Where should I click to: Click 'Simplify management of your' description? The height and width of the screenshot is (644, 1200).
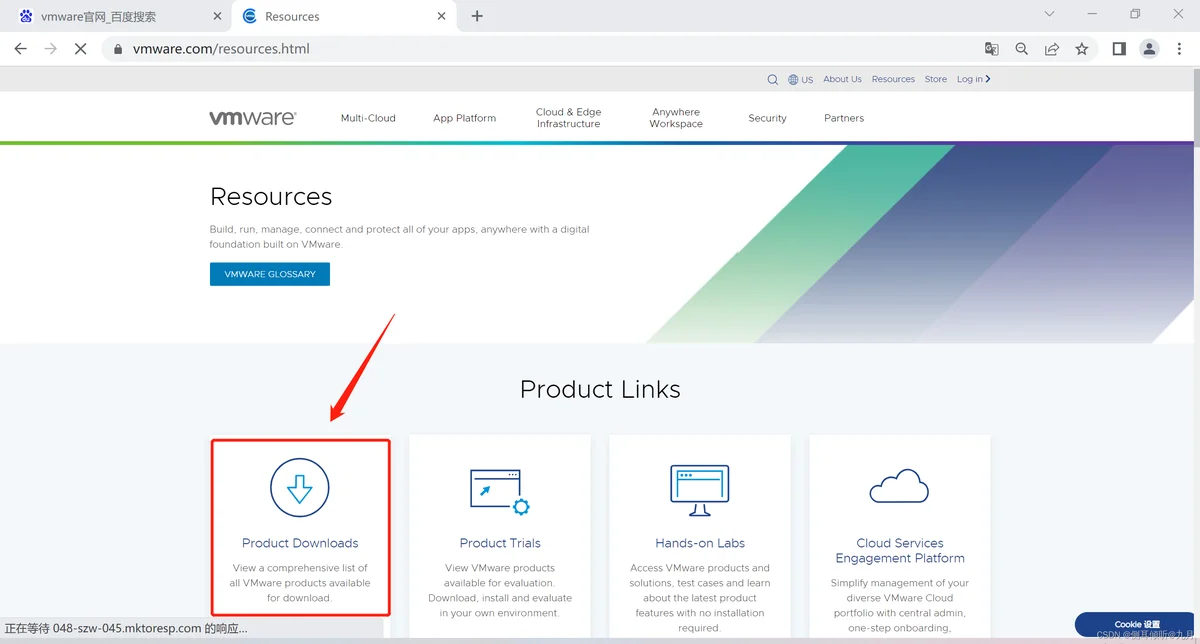[x=900, y=605]
